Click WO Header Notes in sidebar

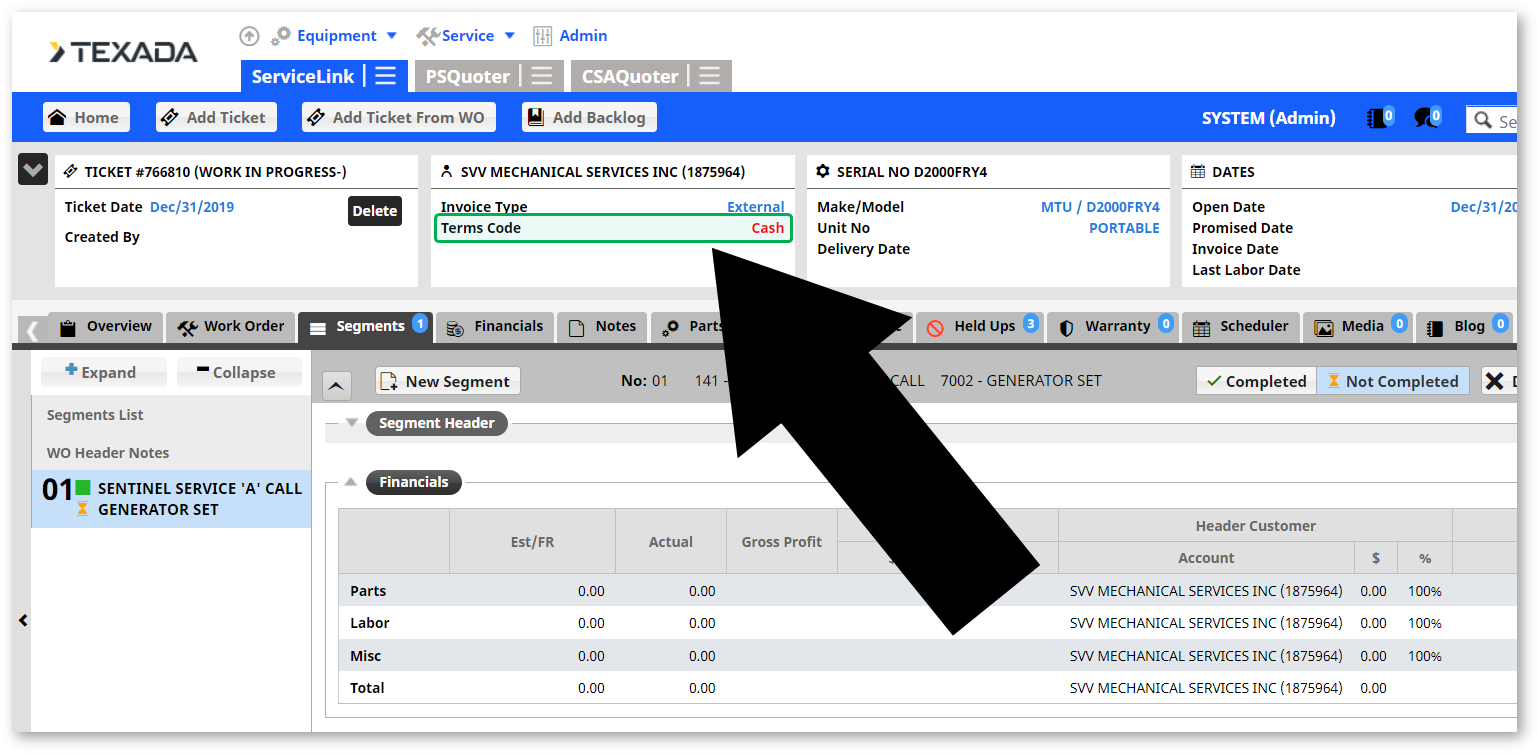tap(108, 453)
